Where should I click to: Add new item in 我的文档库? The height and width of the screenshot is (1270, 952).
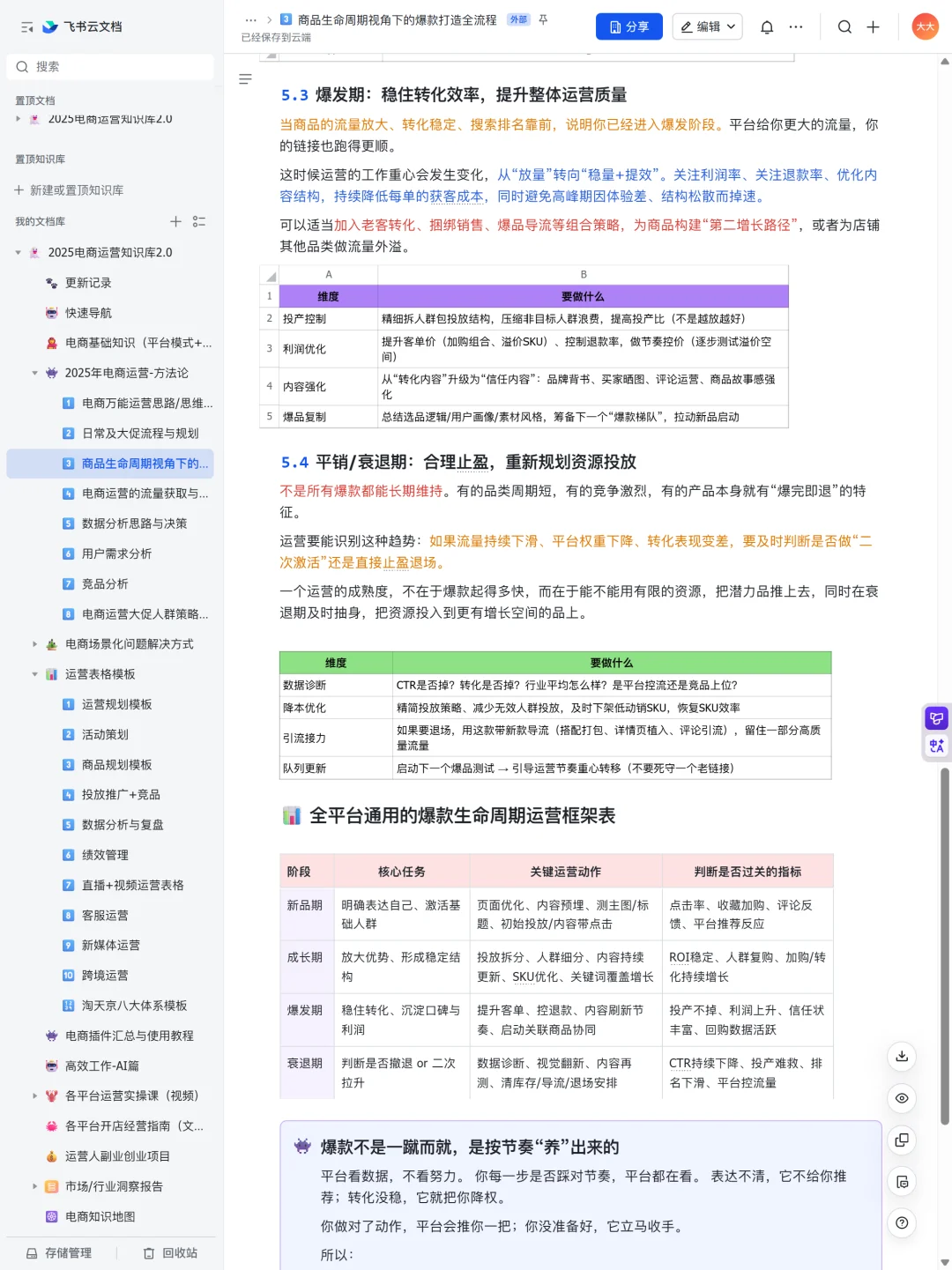pos(175,221)
